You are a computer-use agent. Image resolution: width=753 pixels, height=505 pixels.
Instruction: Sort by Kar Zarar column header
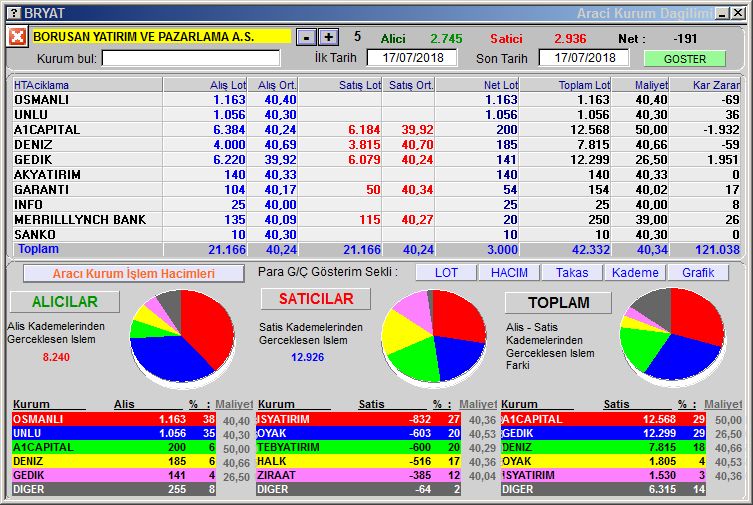(x=705, y=85)
